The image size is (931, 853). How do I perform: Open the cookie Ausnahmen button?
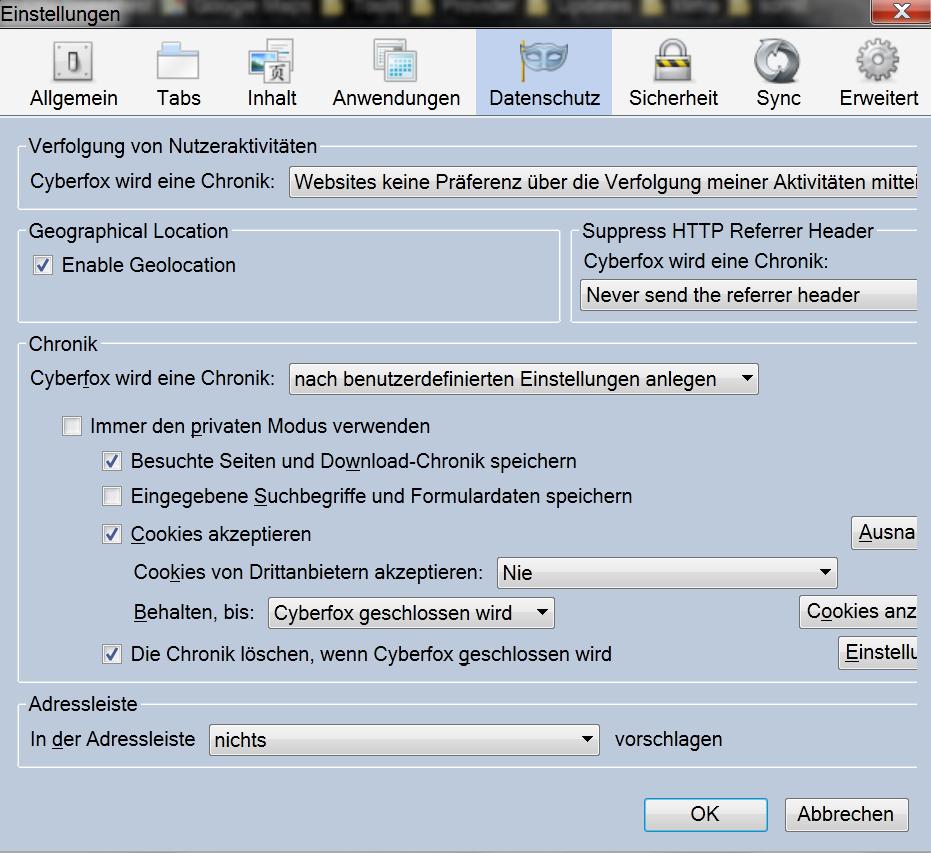pyautogui.click(x=885, y=532)
